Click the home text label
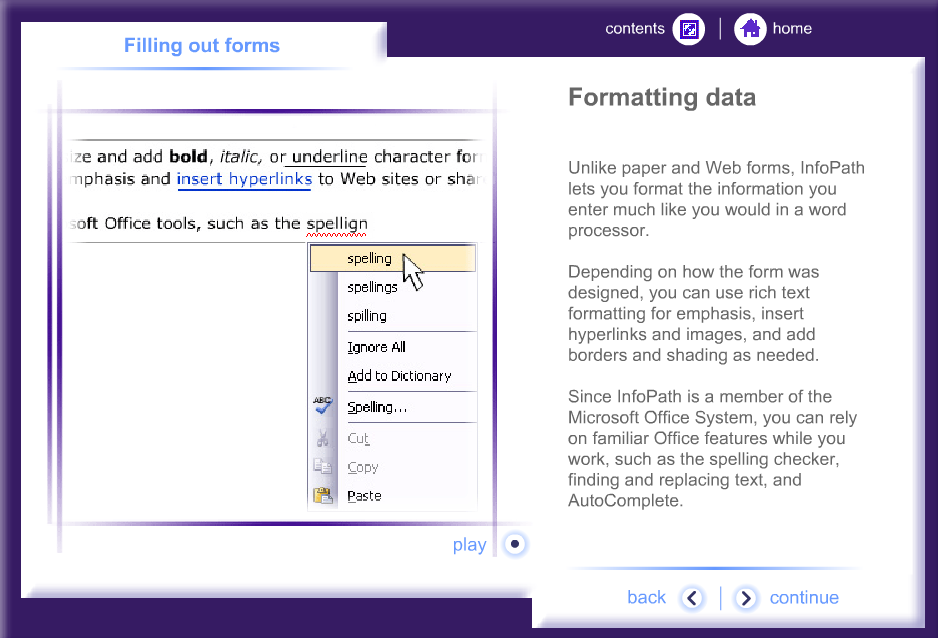The height and width of the screenshot is (638, 938). (792, 29)
